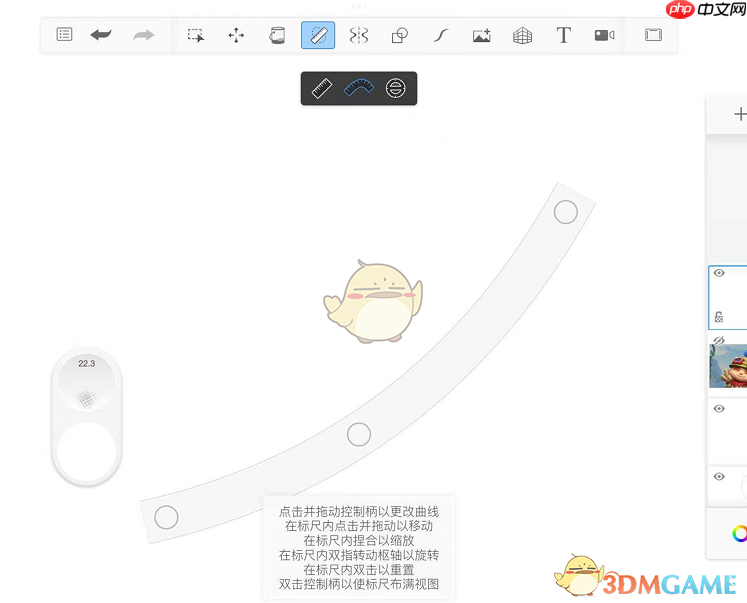The width and height of the screenshot is (747, 603).
Task: Open the Time-lapse record camera
Action: pyautogui.click(x=605, y=35)
